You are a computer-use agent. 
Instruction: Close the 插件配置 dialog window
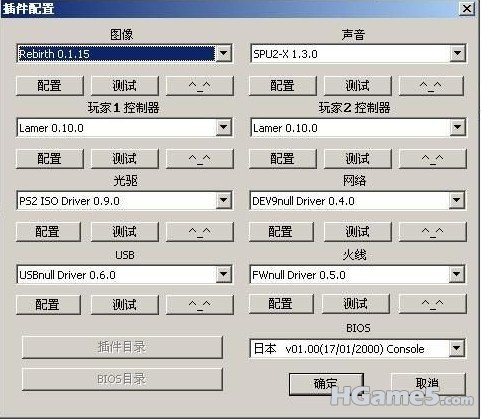(467, 8)
